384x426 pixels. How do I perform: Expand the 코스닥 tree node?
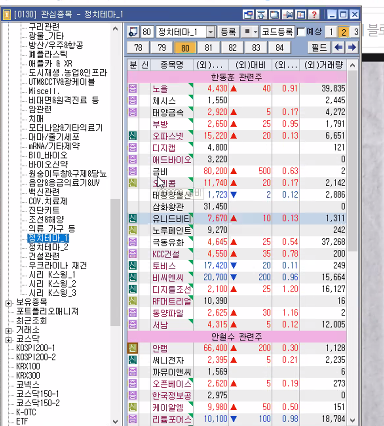pos(9,340)
